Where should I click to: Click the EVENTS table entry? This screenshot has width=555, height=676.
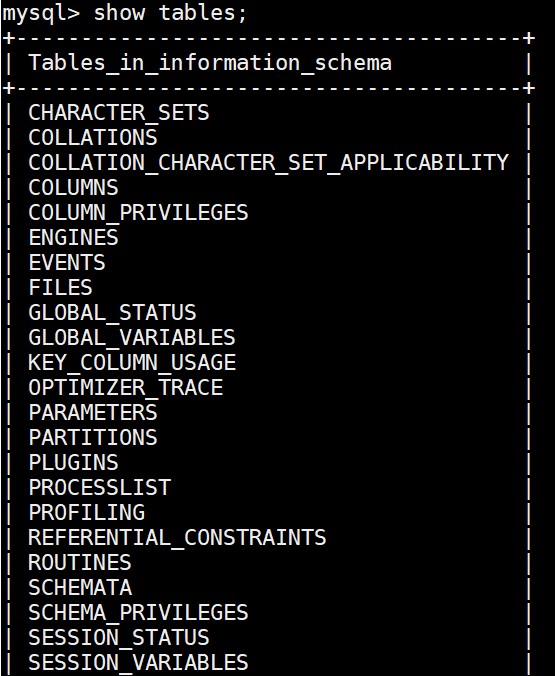click(67, 263)
